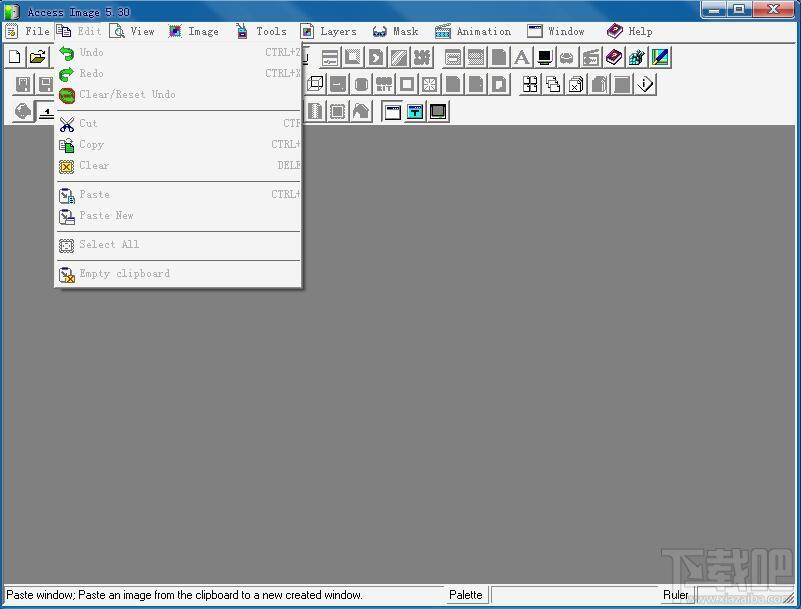Choose Empty clipboard from the Edit menu
This screenshot has height=609, width=801.
coord(178,274)
